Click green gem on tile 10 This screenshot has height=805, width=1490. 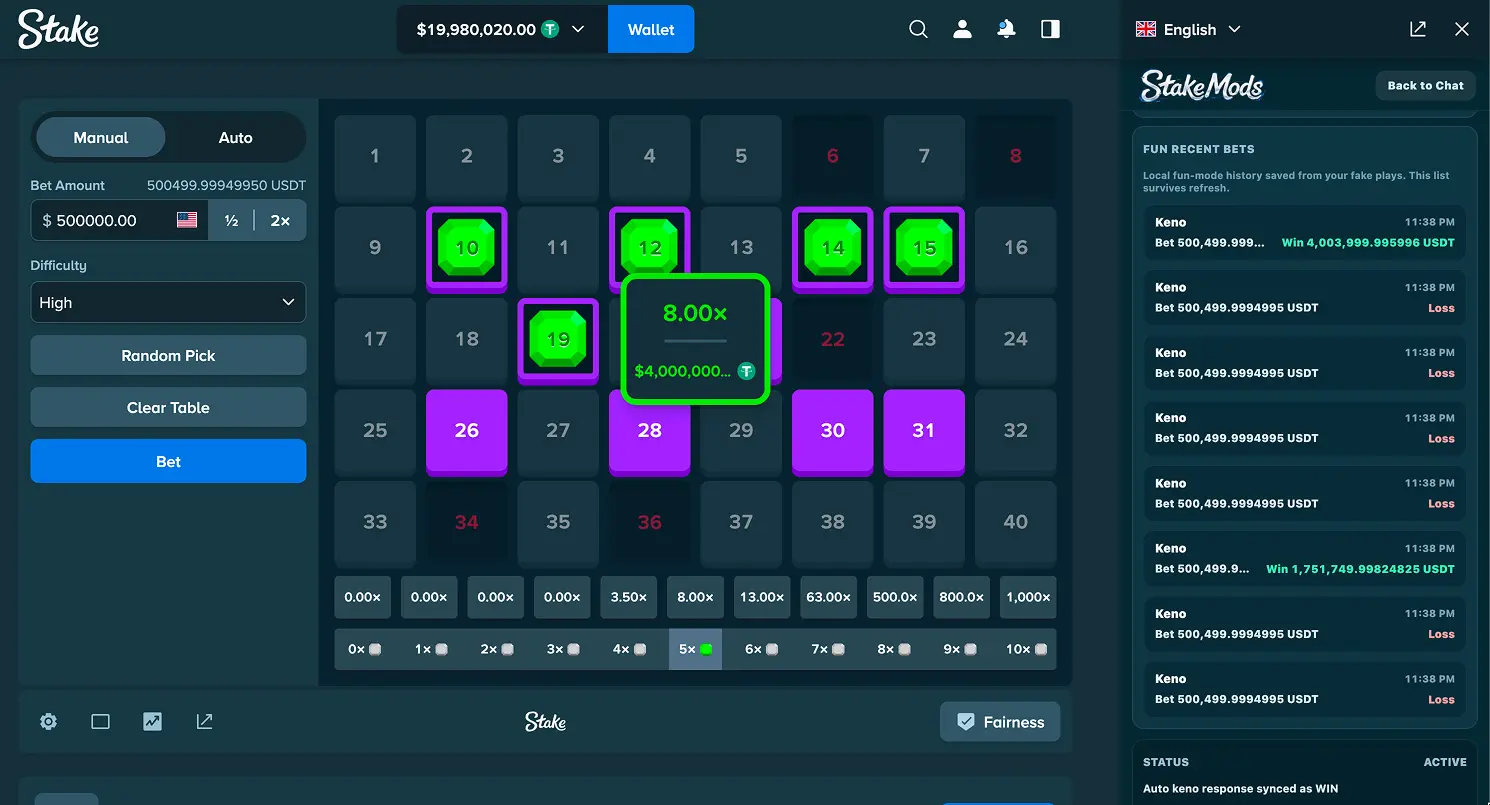[x=467, y=247]
